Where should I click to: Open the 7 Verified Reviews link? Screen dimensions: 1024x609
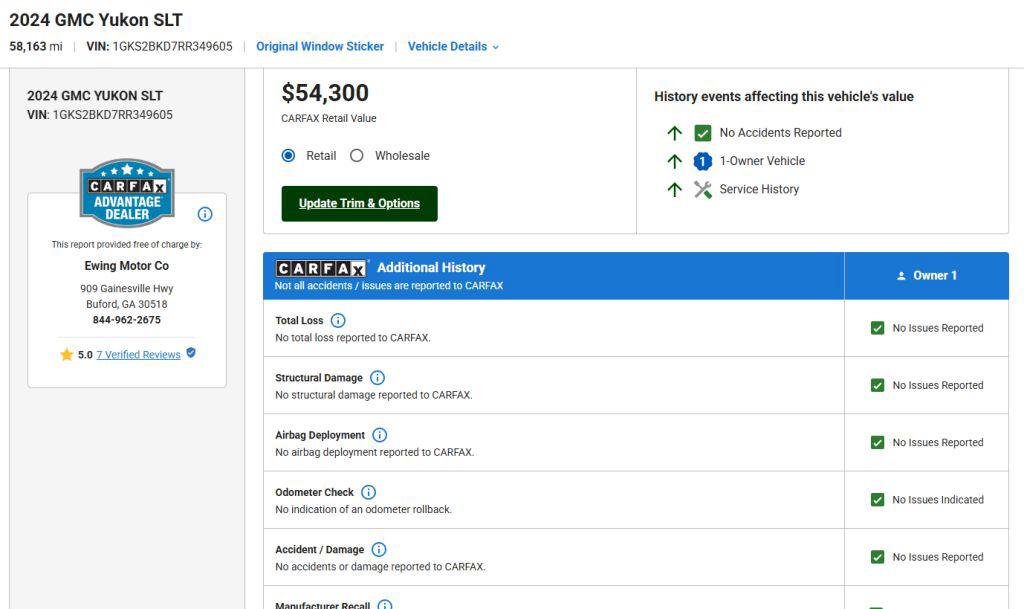(138, 355)
